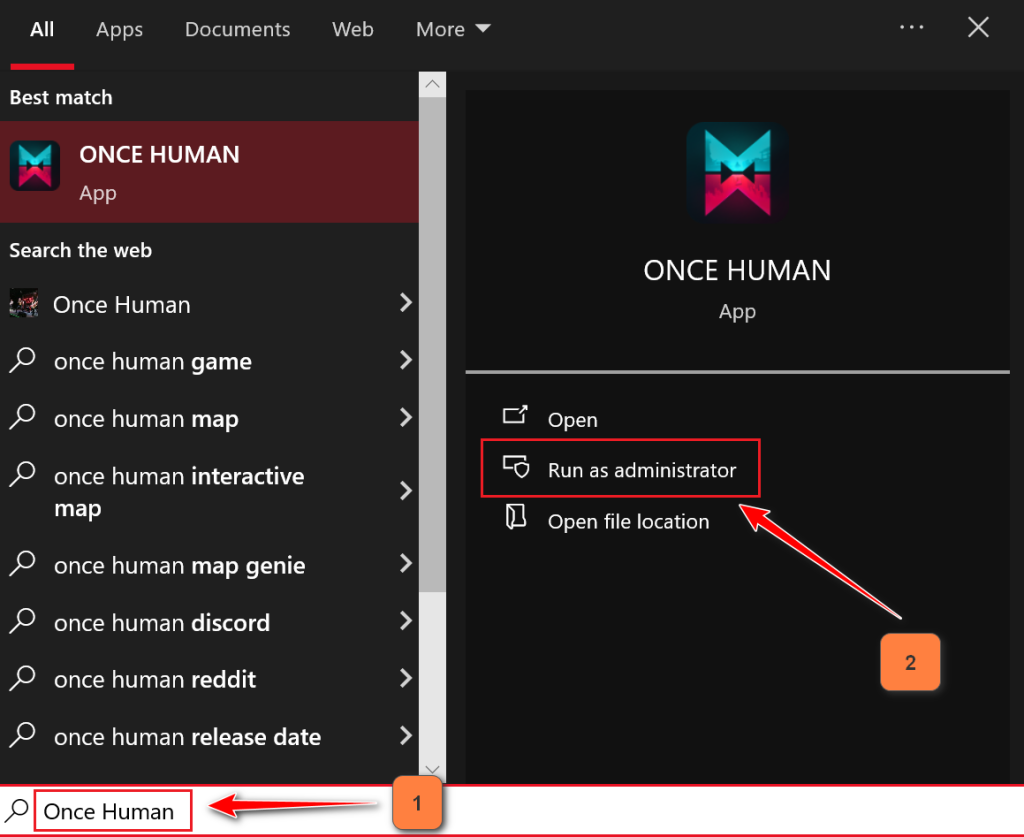This screenshot has height=837, width=1024.
Task: Expand chevron for once human map genie
Action: click(406, 563)
